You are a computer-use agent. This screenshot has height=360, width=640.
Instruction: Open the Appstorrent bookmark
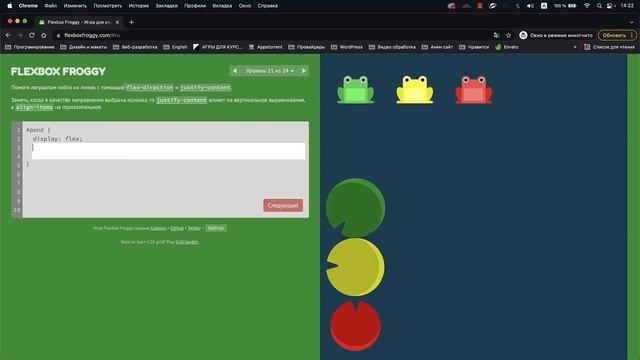[266, 47]
